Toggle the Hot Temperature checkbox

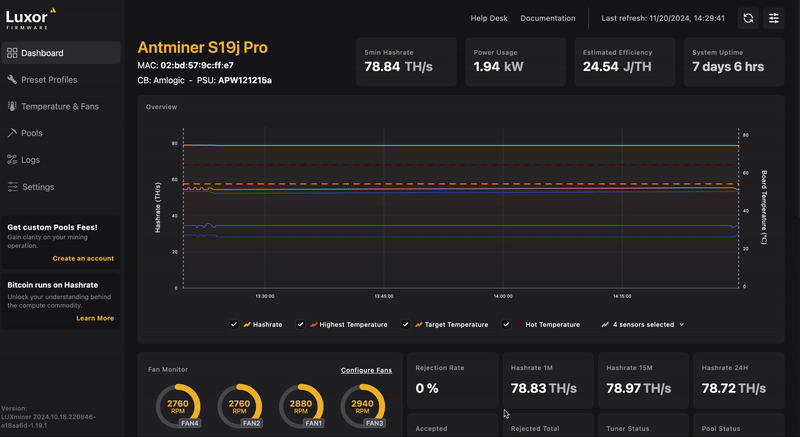pyautogui.click(x=506, y=324)
